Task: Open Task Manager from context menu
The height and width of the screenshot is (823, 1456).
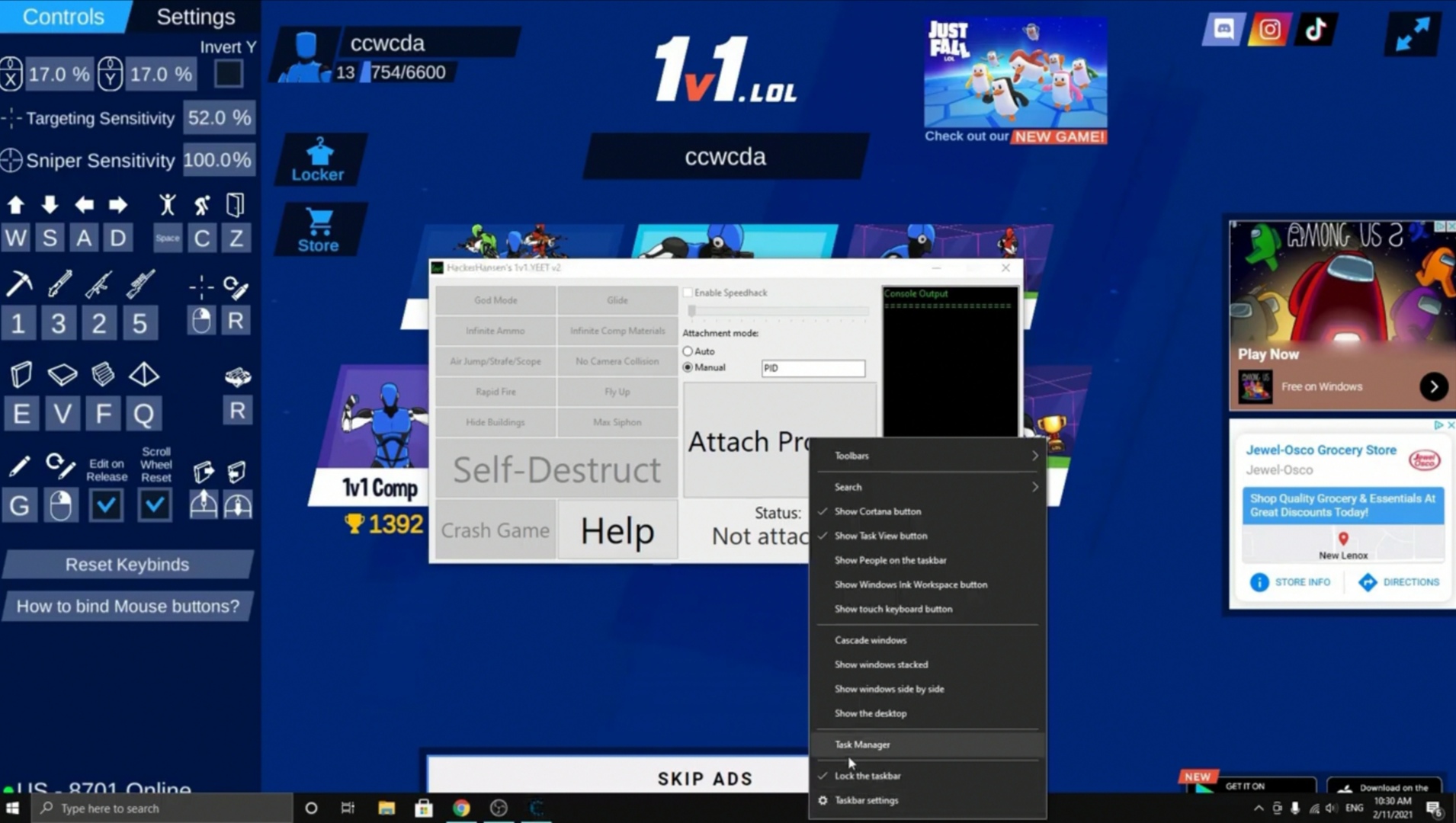Action: coord(928,745)
